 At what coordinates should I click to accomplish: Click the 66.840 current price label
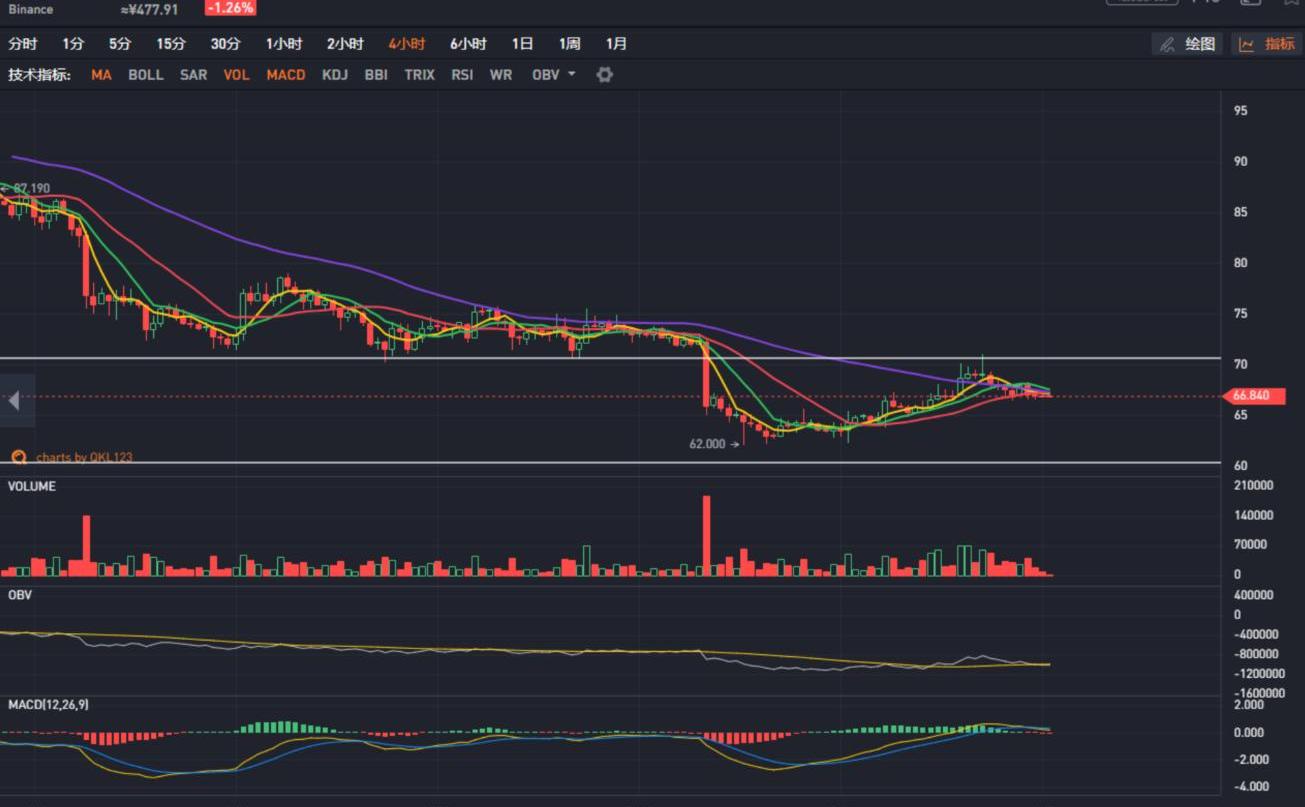[x=1251, y=396]
